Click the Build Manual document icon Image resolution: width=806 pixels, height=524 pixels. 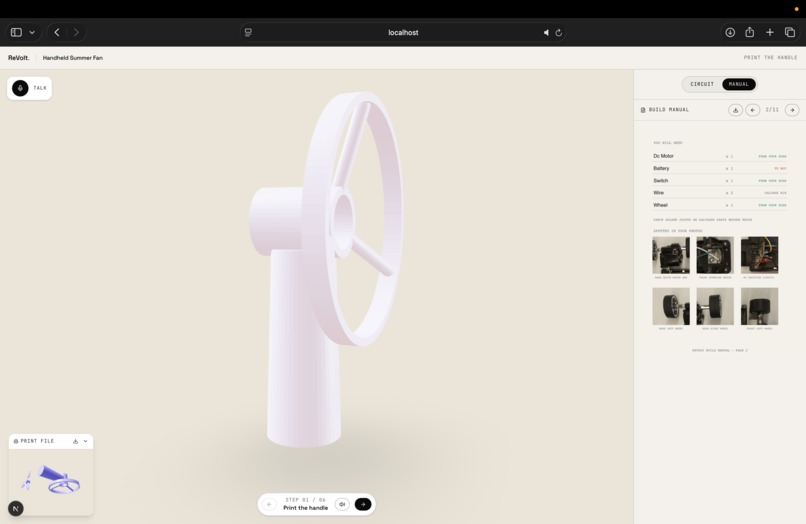(x=643, y=110)
